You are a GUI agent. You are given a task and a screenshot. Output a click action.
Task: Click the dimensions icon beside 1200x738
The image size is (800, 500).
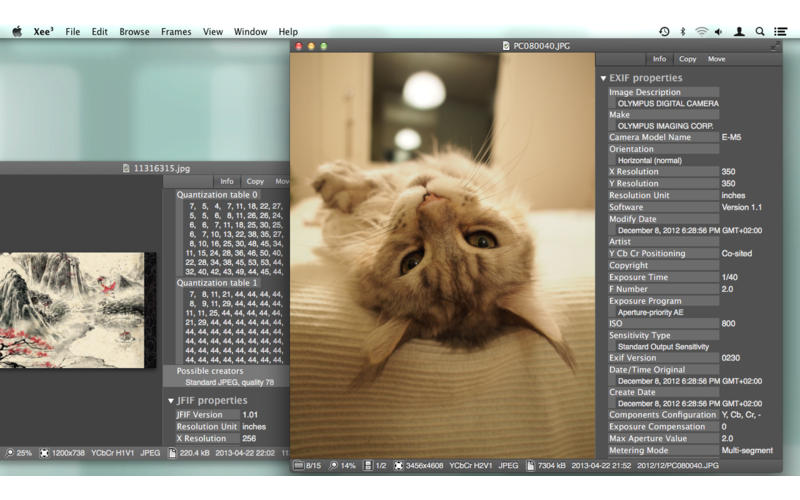tap(45, 452)
